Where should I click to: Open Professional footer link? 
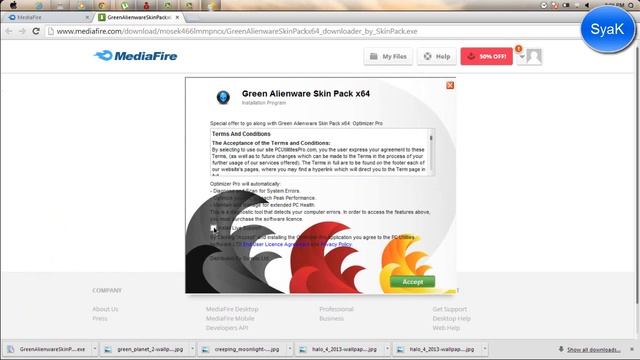click(x=336, y=309)
